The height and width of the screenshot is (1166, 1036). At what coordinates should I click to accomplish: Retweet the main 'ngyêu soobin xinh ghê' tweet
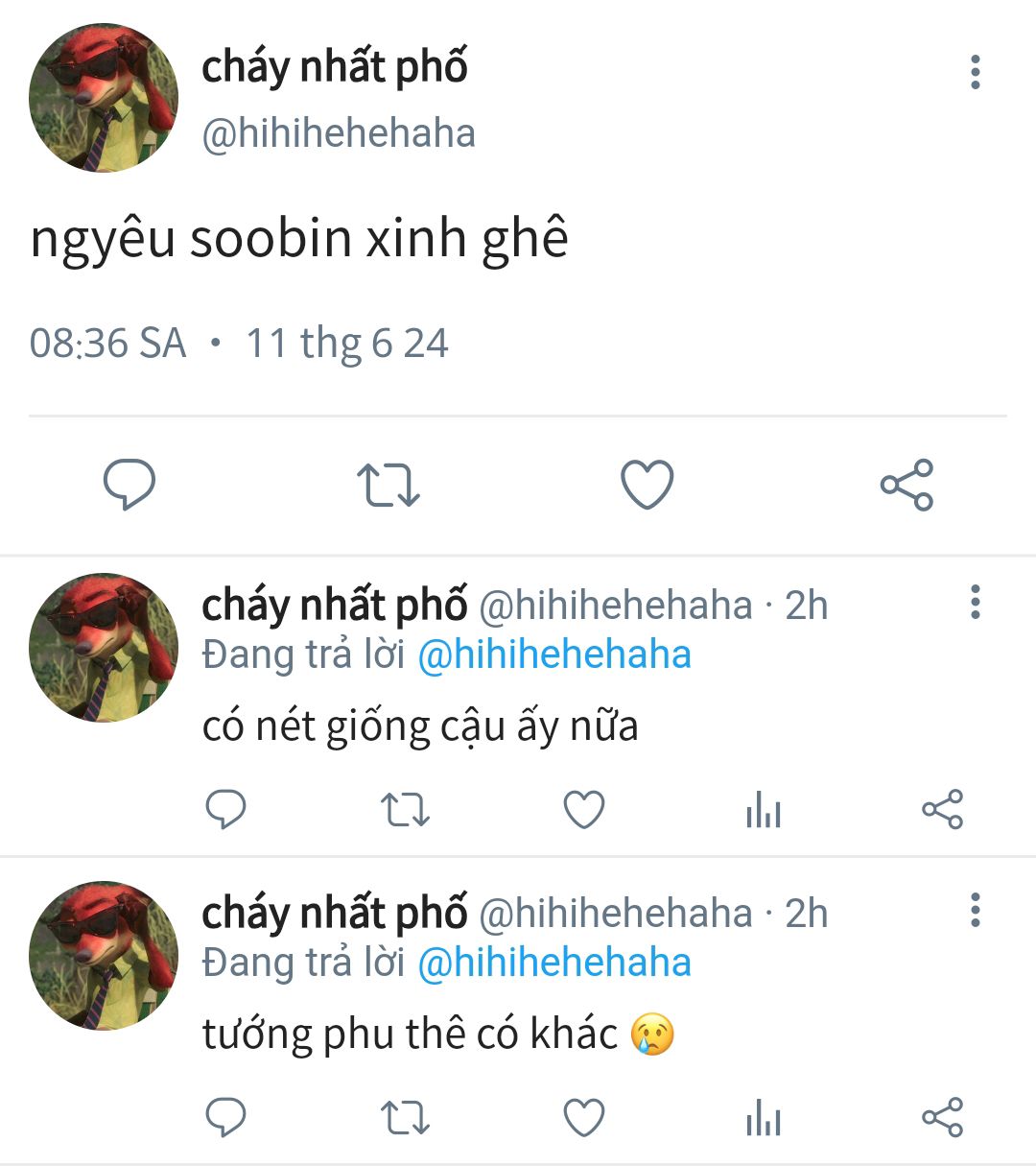tap(388, 485)
